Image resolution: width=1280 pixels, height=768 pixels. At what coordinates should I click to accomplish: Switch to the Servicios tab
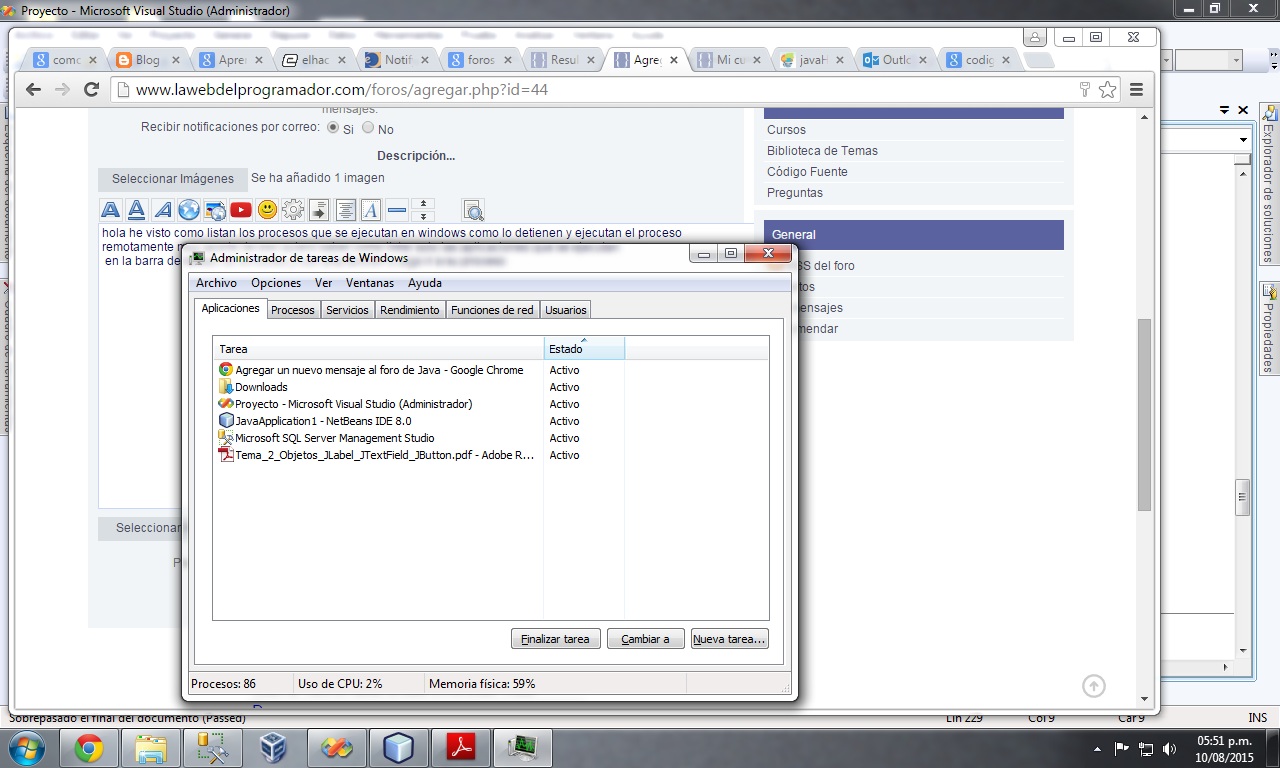click(x=347, y=310)
